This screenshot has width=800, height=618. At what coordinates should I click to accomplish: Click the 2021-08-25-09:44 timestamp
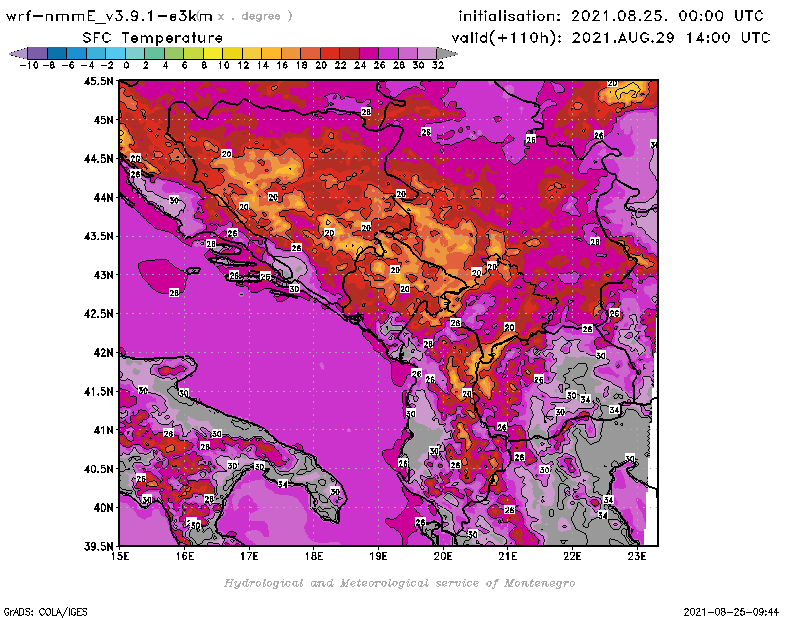(731, 612)
